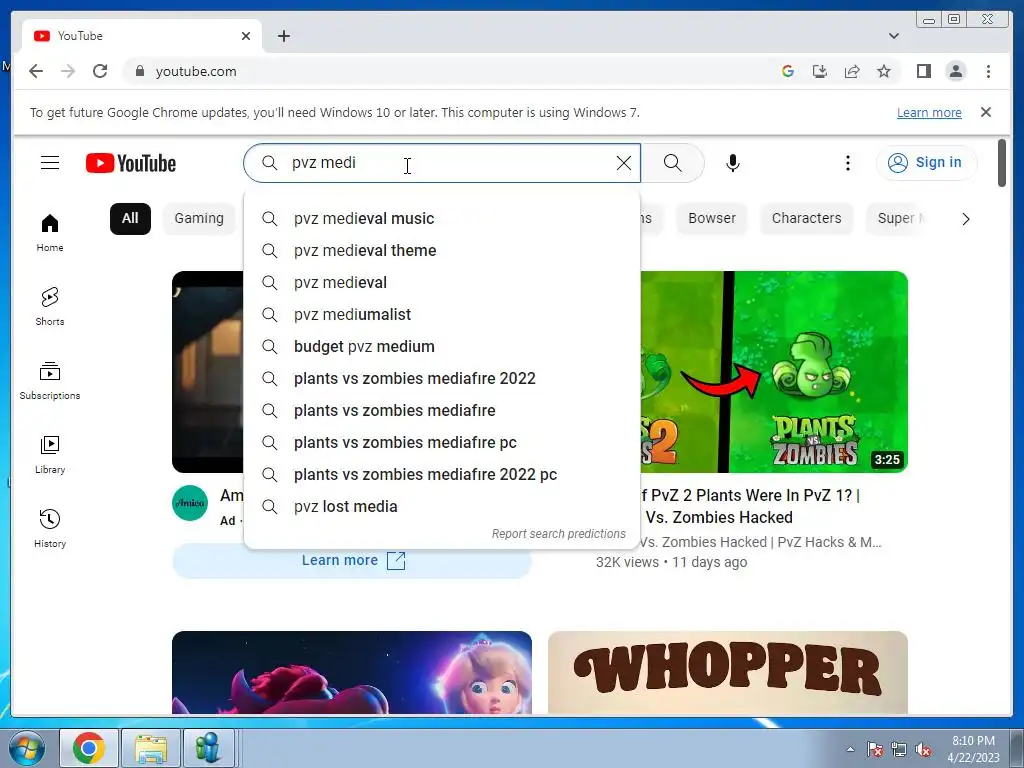Choose suggestion pvz mediumalist
1024x768 pixels.
[x=441, y=314]
